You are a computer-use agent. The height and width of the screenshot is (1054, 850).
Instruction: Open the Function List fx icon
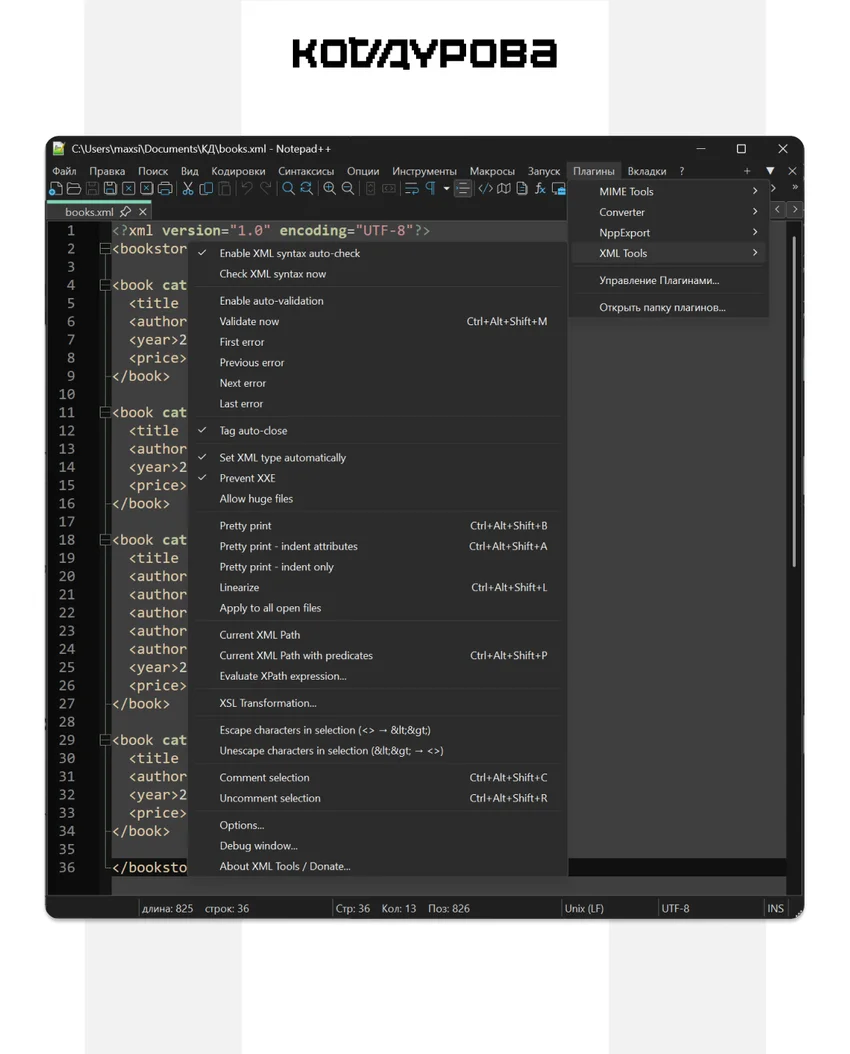540,189
